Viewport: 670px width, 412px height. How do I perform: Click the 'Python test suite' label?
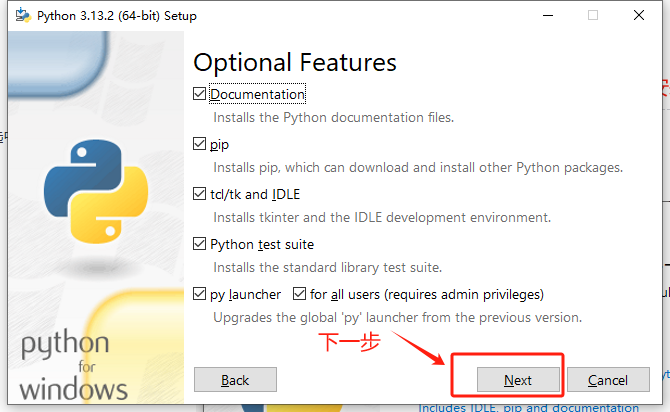[x=262, y=244]
